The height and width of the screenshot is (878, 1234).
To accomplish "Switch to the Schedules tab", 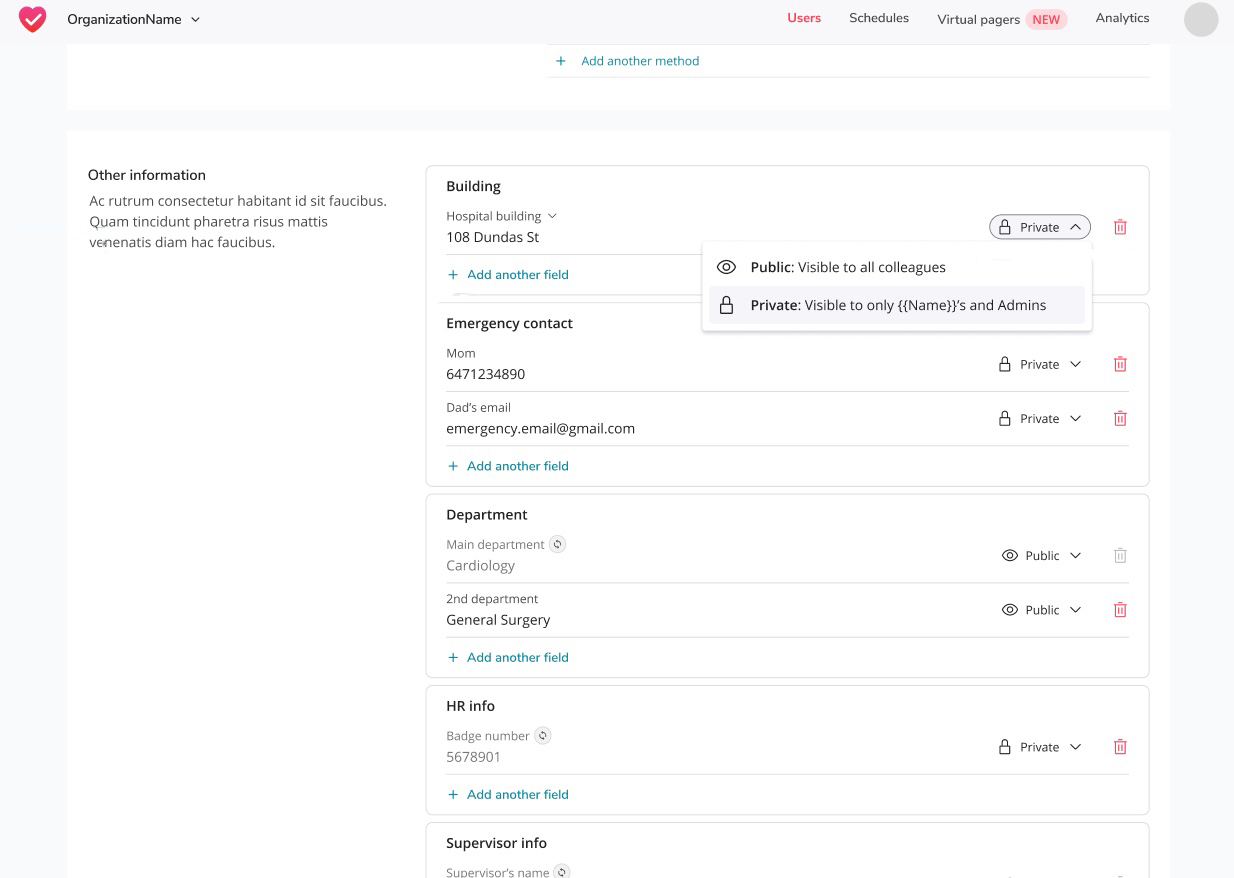I will click(x=878, y=18).
